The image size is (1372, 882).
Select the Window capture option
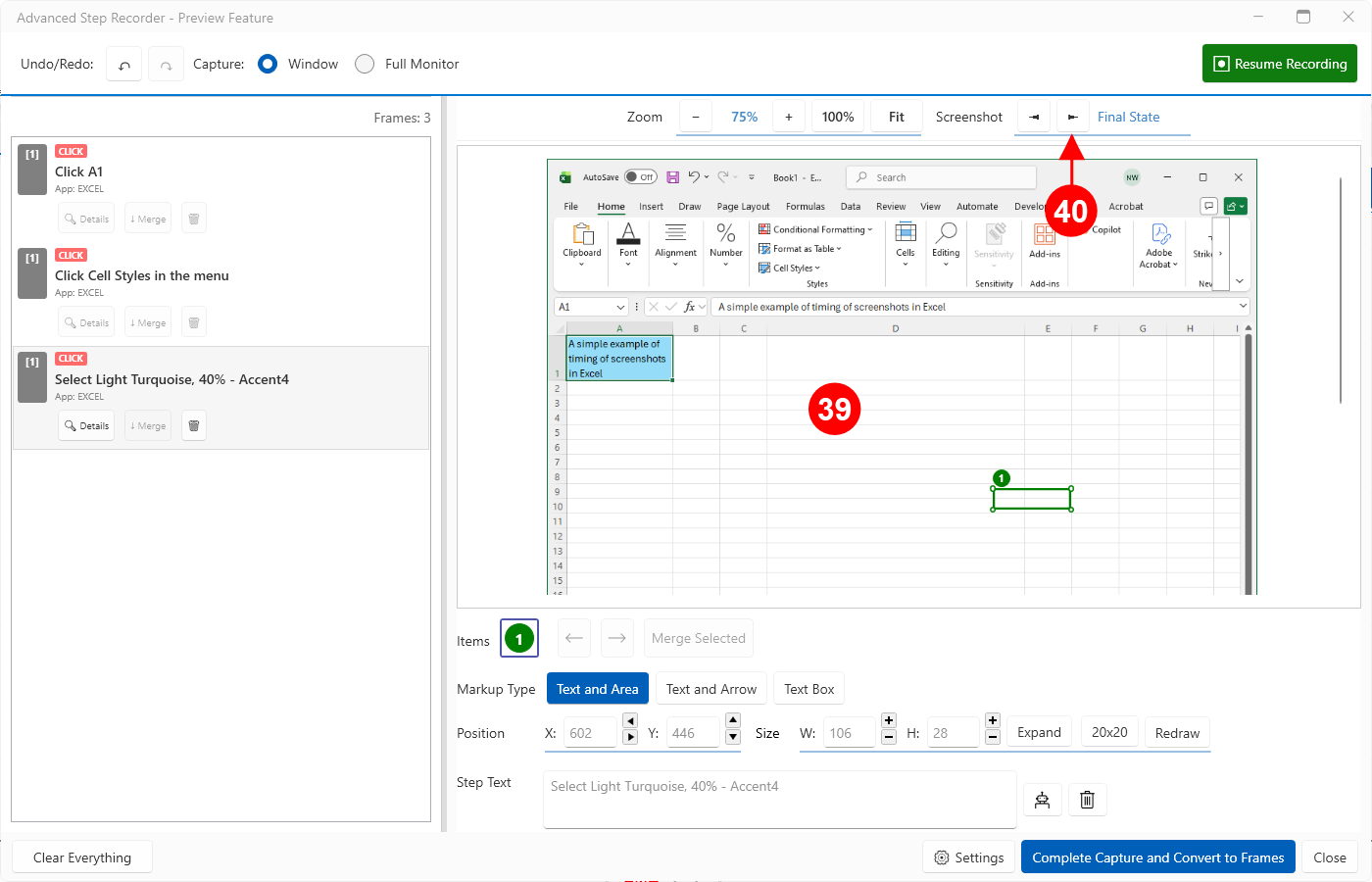pos(268,64)
